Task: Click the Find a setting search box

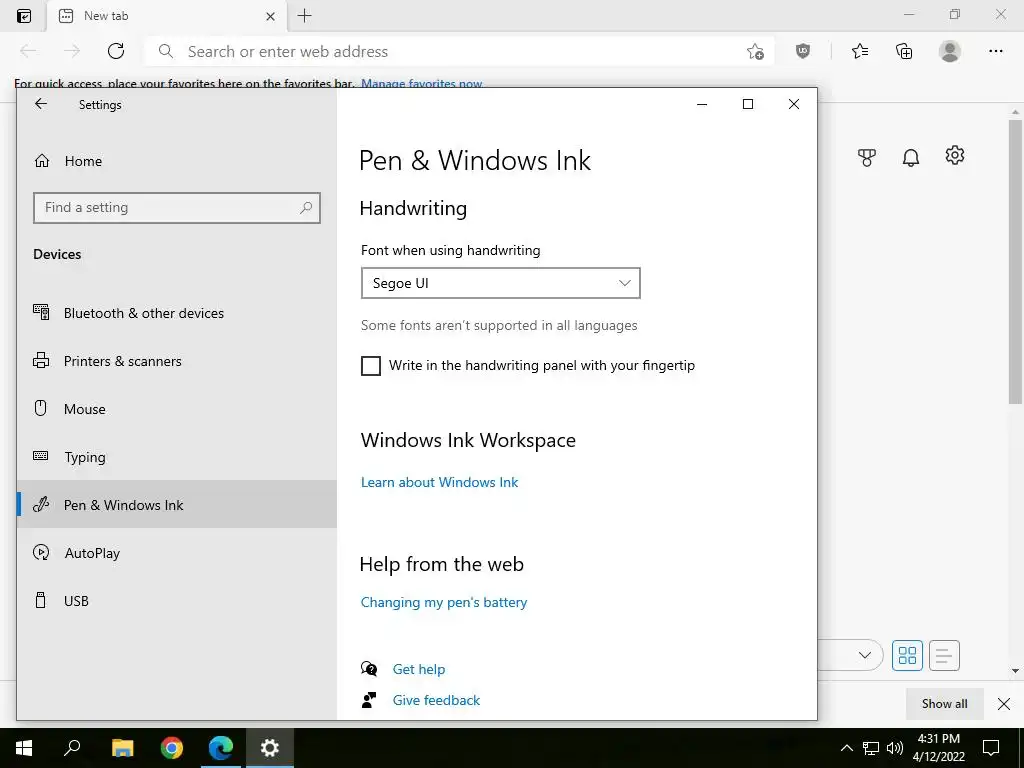Action: coord(176,208)
